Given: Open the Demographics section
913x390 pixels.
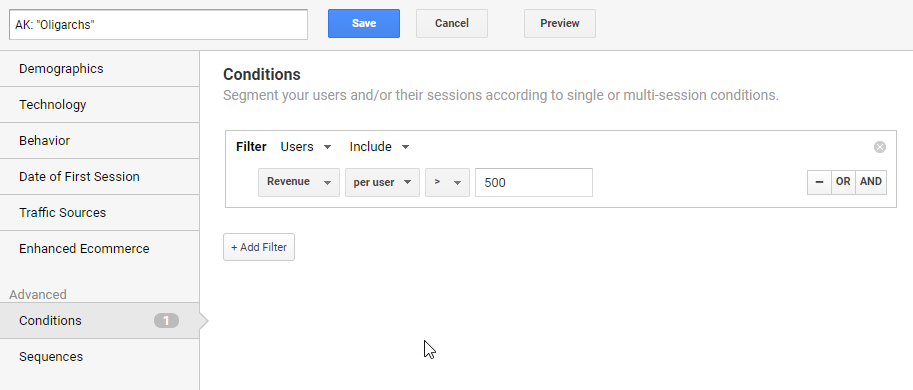Looking at the screenshot, I should [x=100, y=69].
